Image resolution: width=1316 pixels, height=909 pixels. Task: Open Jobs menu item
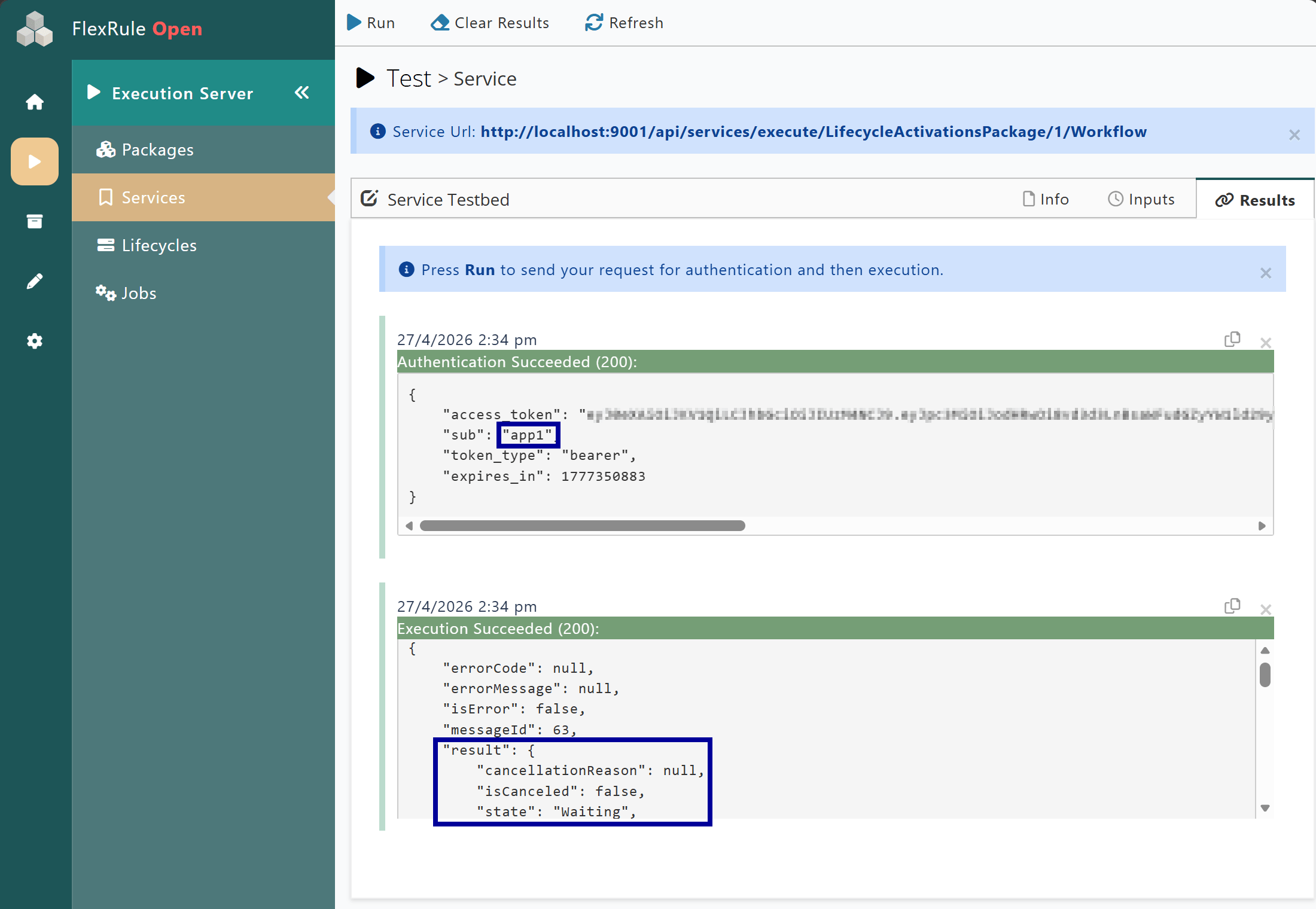pyautogui.click(x=203, y=293)
